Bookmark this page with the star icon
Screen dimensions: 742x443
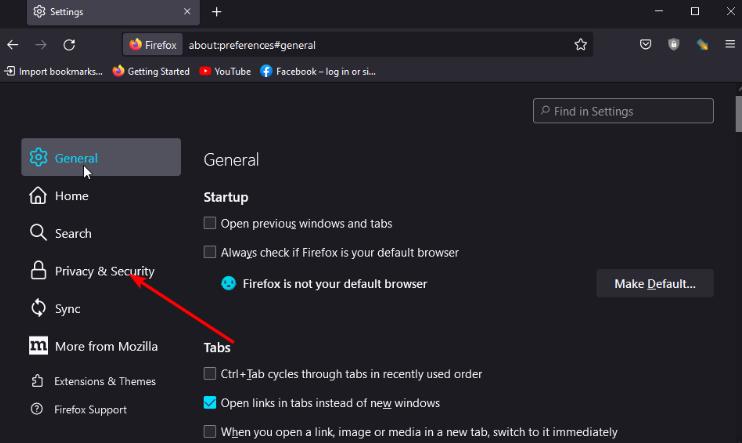581,44
